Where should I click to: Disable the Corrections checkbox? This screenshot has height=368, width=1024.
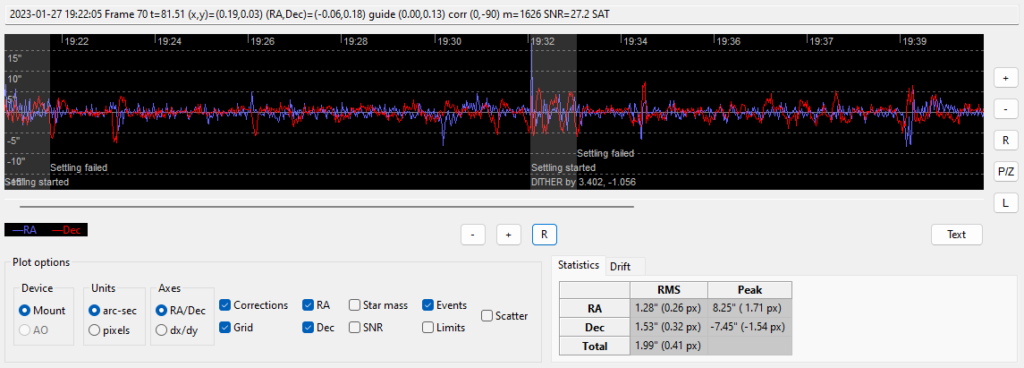(224, 305)
